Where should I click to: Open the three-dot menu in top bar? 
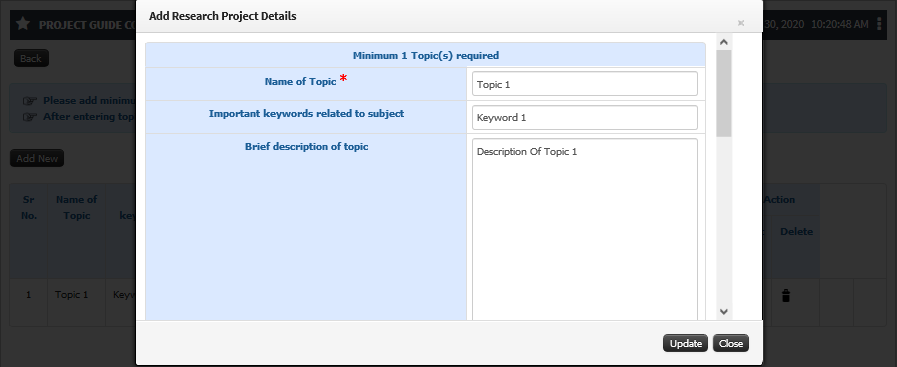(881, 24)
